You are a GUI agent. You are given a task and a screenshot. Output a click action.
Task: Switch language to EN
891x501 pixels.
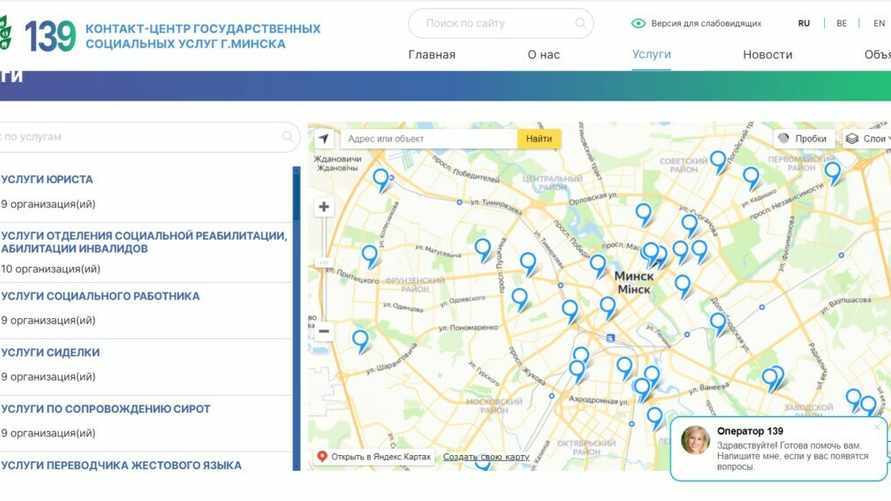tap(879, 23)
